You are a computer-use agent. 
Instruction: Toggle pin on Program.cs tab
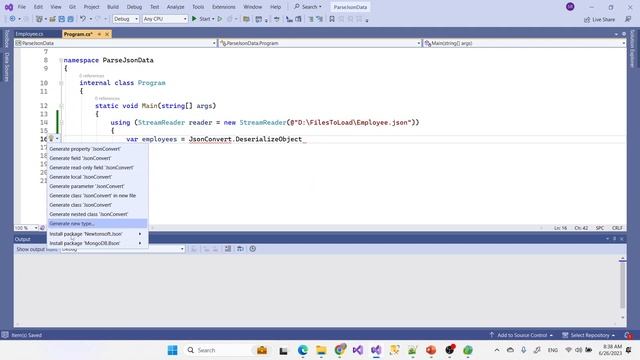coord(99,34)
